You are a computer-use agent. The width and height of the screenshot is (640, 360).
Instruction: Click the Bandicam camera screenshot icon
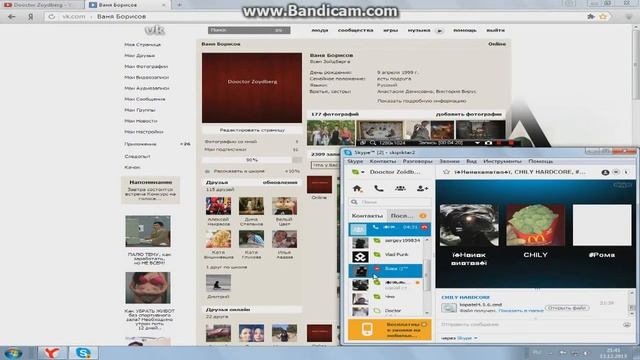[488, 143]
